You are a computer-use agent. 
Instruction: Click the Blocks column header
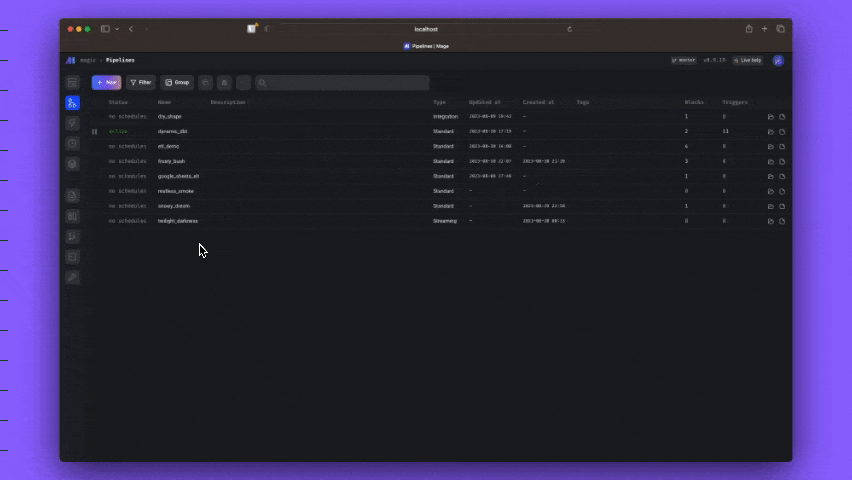694,102
